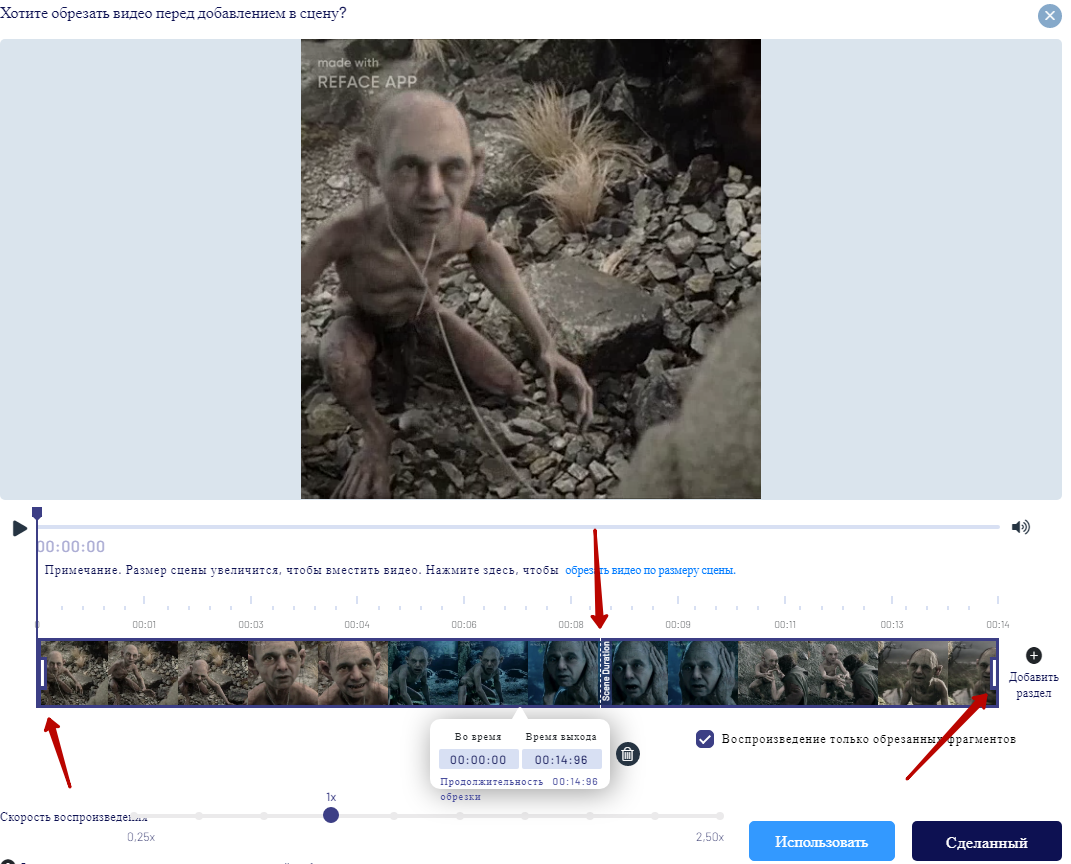This screenshot has height=864, width=1071.
Task: Click the 00:08 mark on timeline ruler
Action: [571, 624]
